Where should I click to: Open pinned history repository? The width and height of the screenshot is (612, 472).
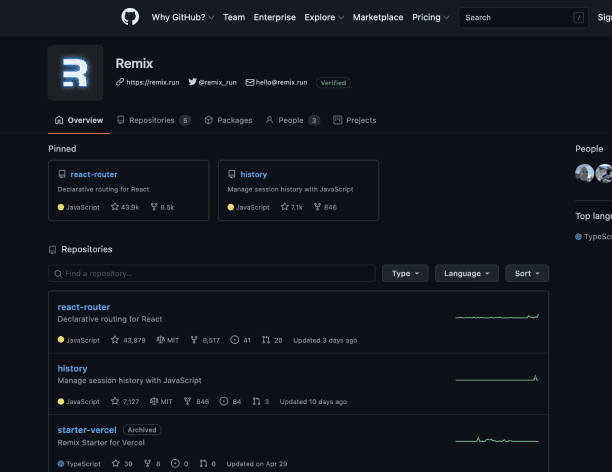coord(254,175)
